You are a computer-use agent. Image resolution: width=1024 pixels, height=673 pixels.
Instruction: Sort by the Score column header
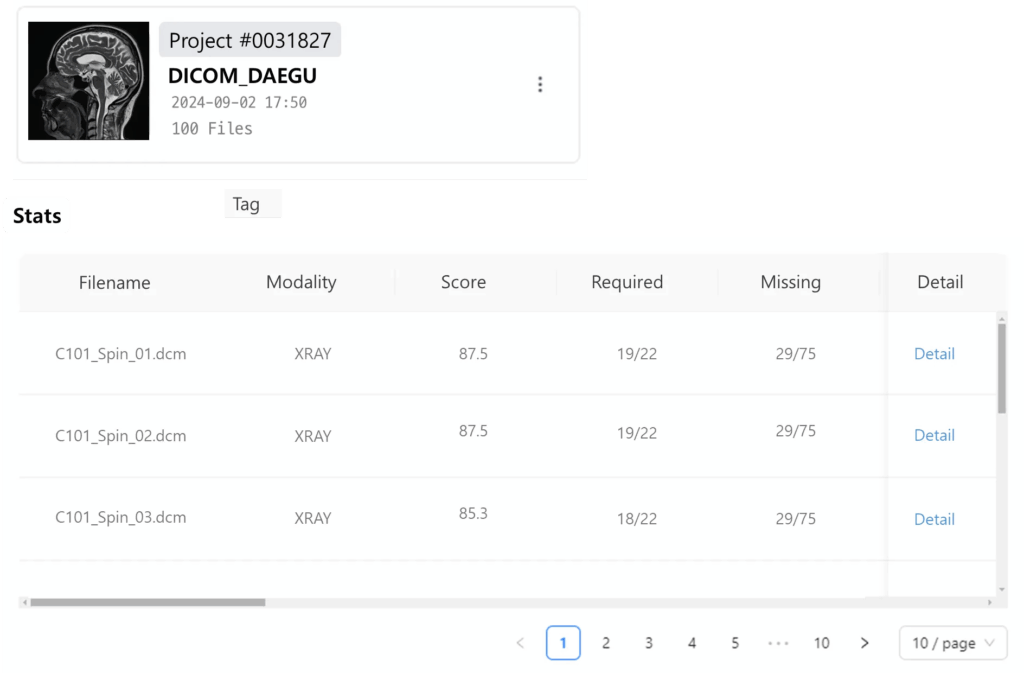click(x=463, y=282)
